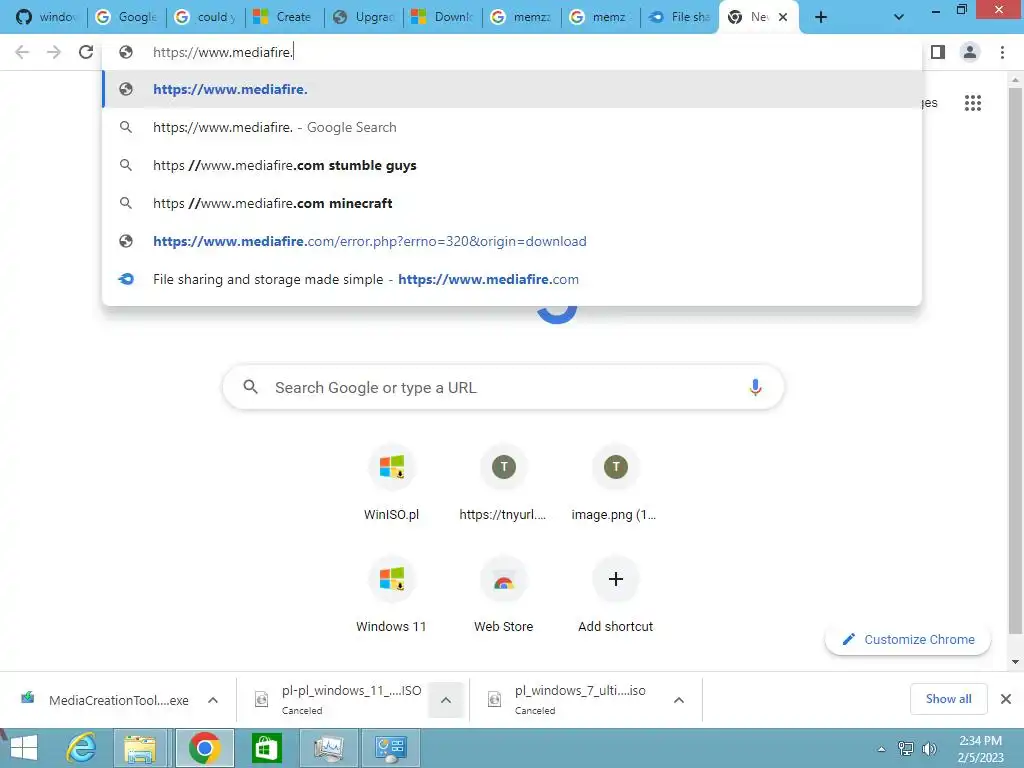The height and width of the screenshot is (768, 1024).
Task: Open the tab search chevron
Action: pyautogui.click(x=899, y=18)
